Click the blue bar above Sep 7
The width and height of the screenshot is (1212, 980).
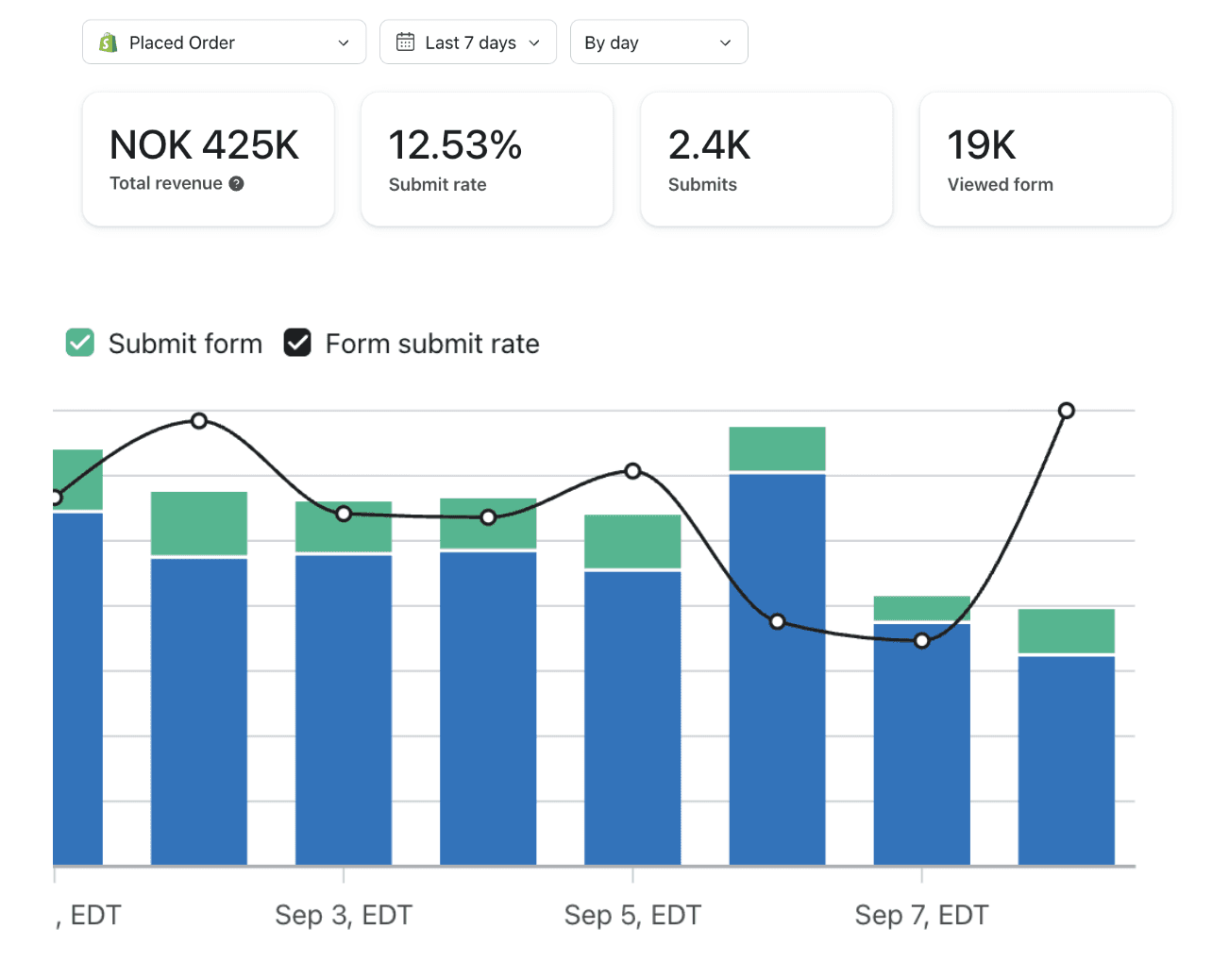pyautogui.click(x=921, y=744)
